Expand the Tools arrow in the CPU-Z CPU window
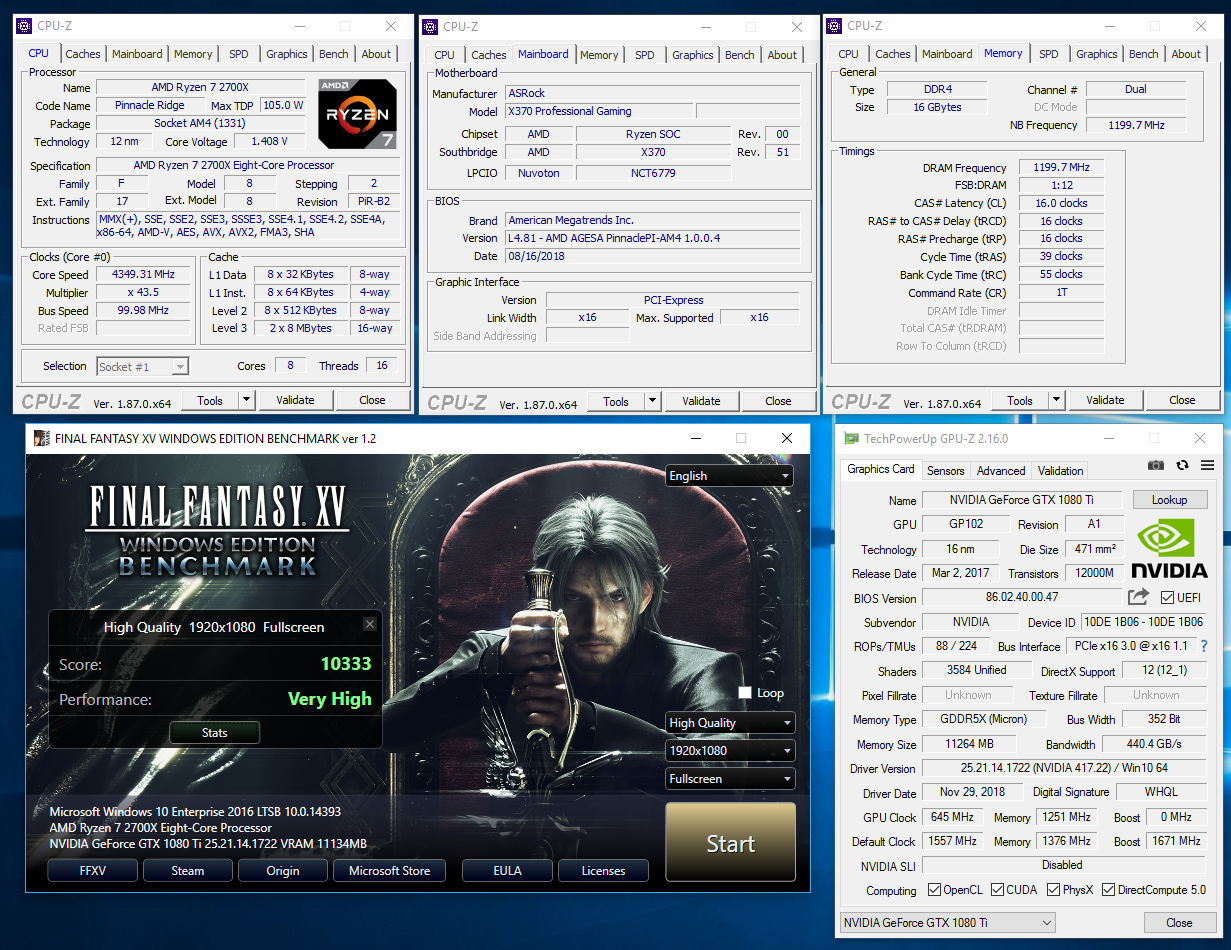1231x950 pixels. tap(247, 400)
